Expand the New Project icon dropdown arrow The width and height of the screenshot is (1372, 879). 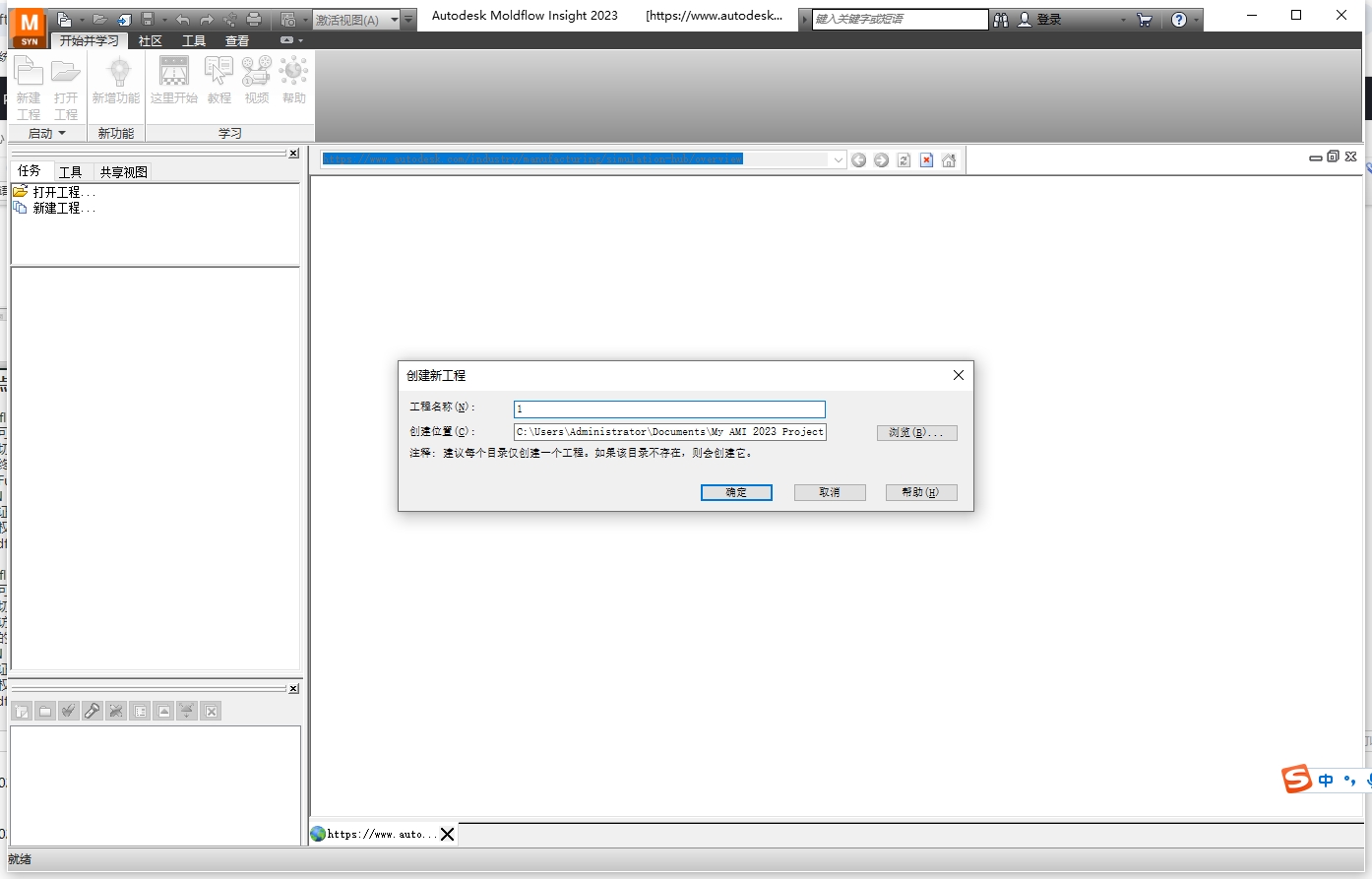[82, 20]
